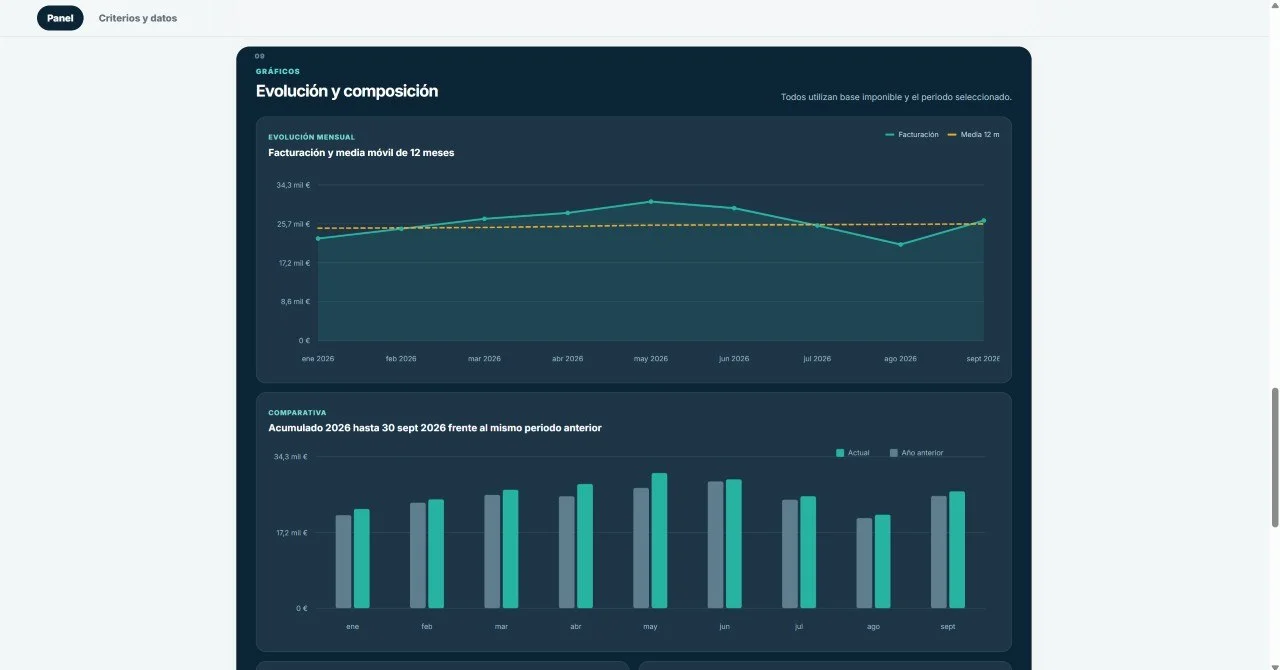Image resolution: width=1280 pixels, height=670 pixels.
Task: Toggle the Media 12 m legend entry
Action: [x=973, y=134]
